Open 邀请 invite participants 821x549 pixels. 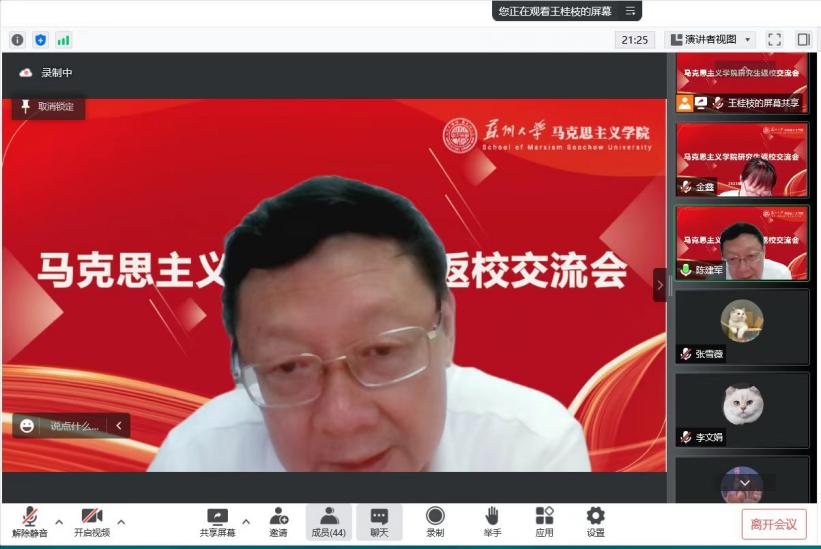click(x=279, y=522)
